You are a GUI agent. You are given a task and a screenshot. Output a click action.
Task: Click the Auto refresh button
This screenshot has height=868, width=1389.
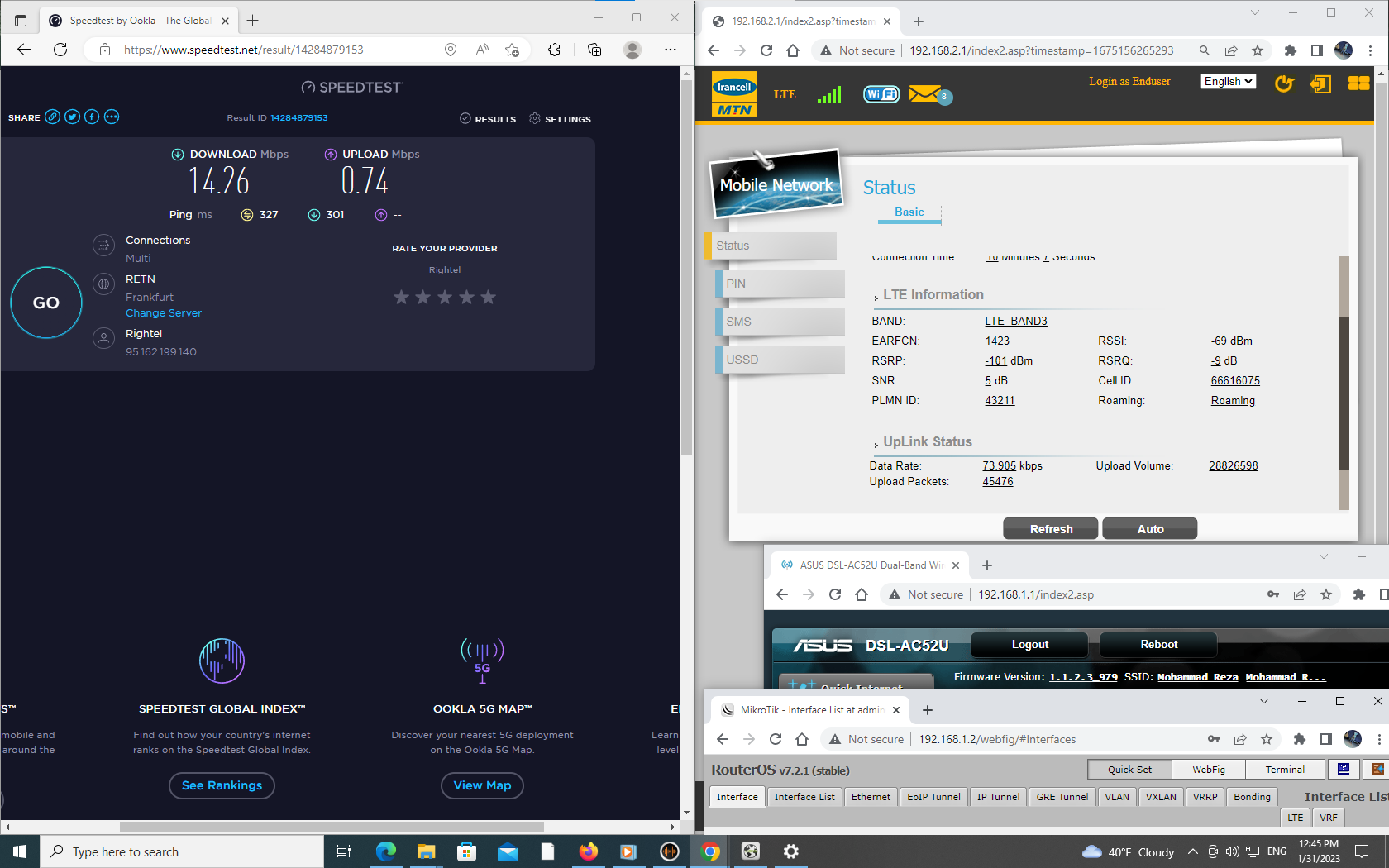1150,529
